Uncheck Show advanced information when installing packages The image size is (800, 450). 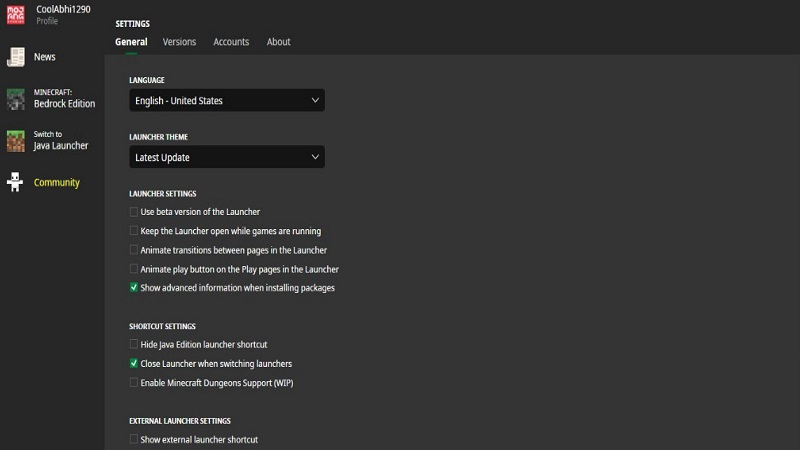tap(134, 288)
